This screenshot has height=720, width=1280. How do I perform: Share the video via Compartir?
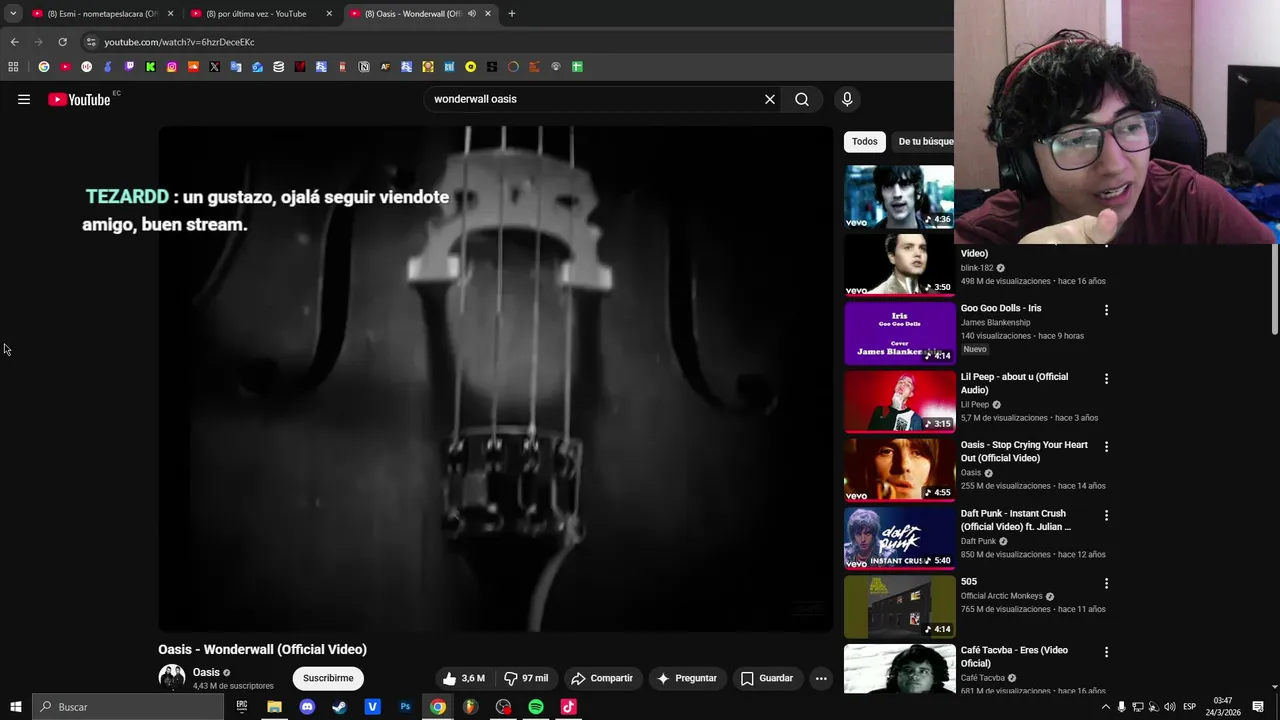click(x=602, y=678)
